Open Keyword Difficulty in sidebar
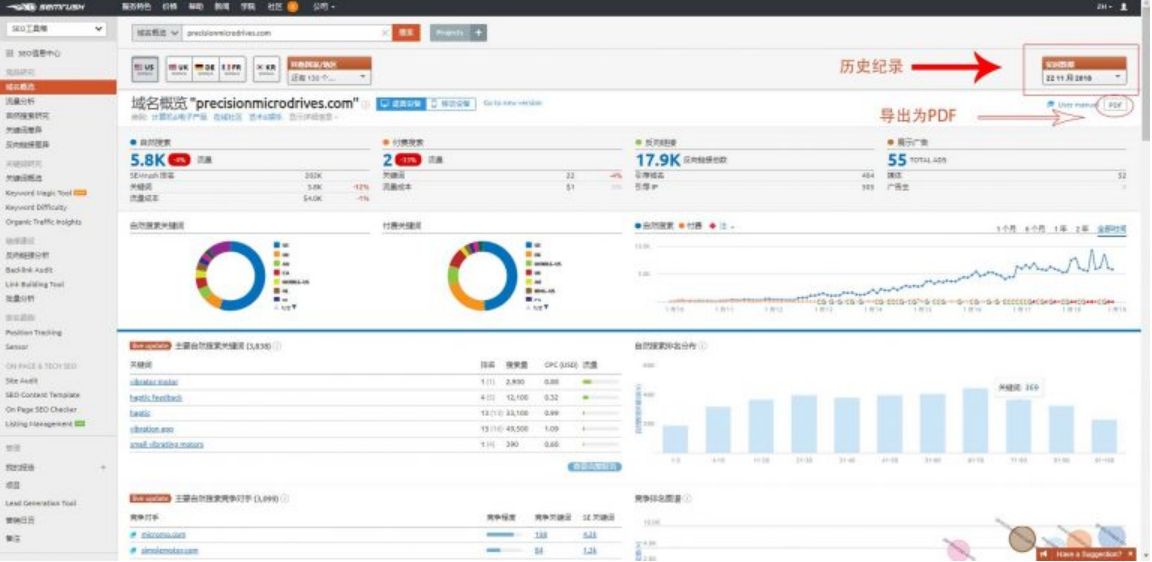This screenshot has width=1152, height=562. tap(36, 207)
